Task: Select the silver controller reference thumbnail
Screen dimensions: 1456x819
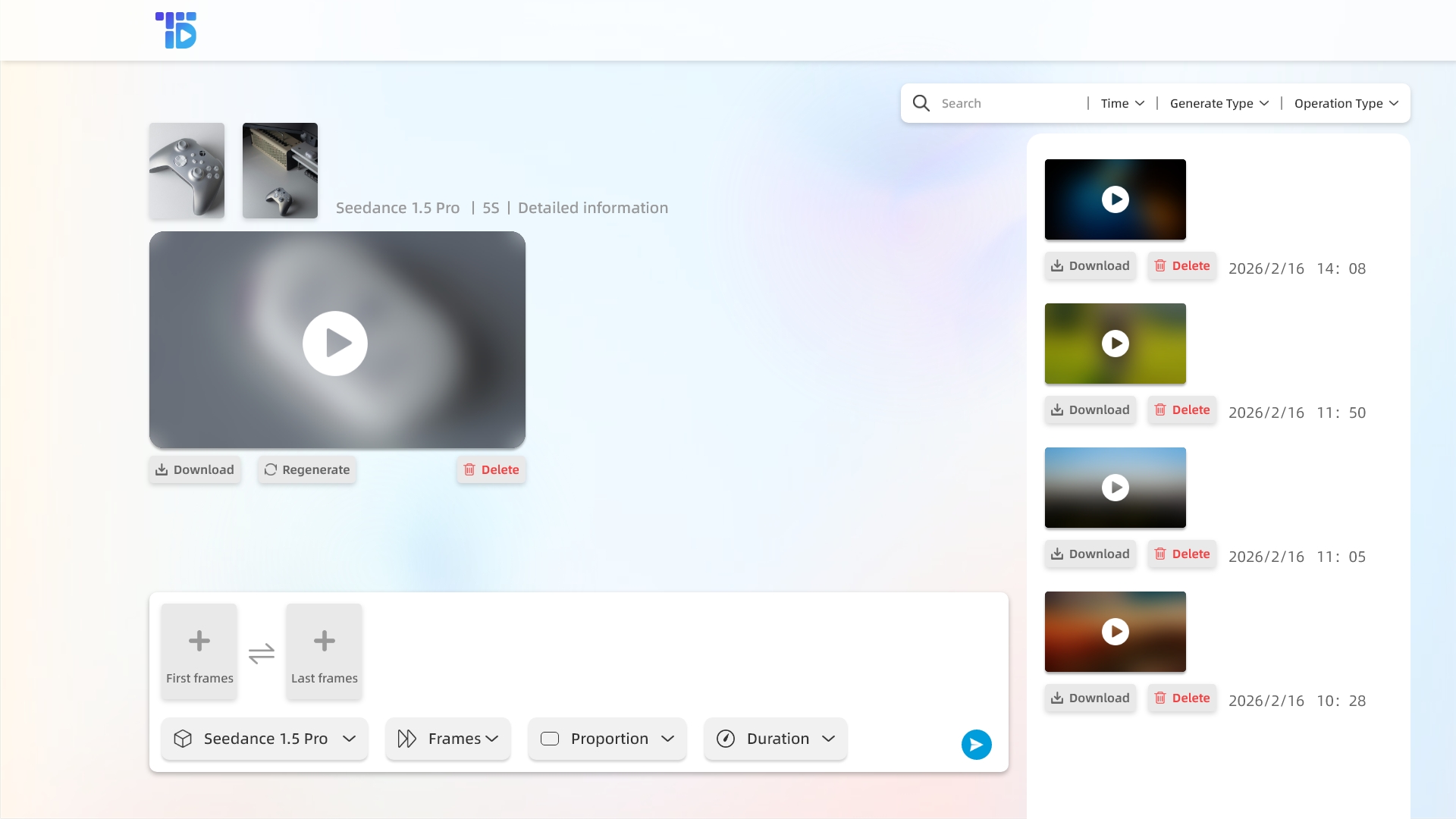Action: 187,171
